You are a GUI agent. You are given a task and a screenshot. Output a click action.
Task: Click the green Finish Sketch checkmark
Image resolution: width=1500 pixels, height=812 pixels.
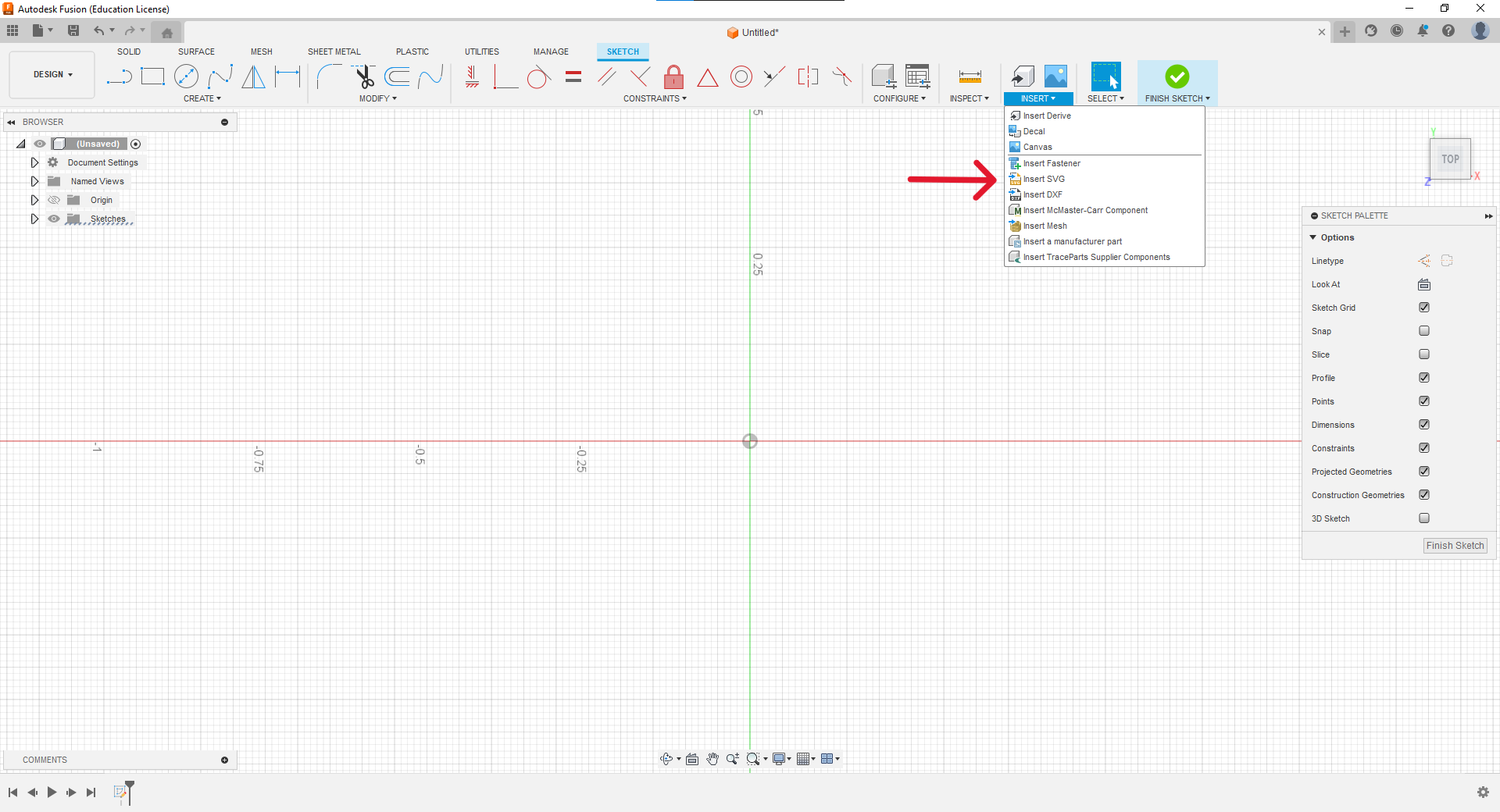tap(1177, 77)
